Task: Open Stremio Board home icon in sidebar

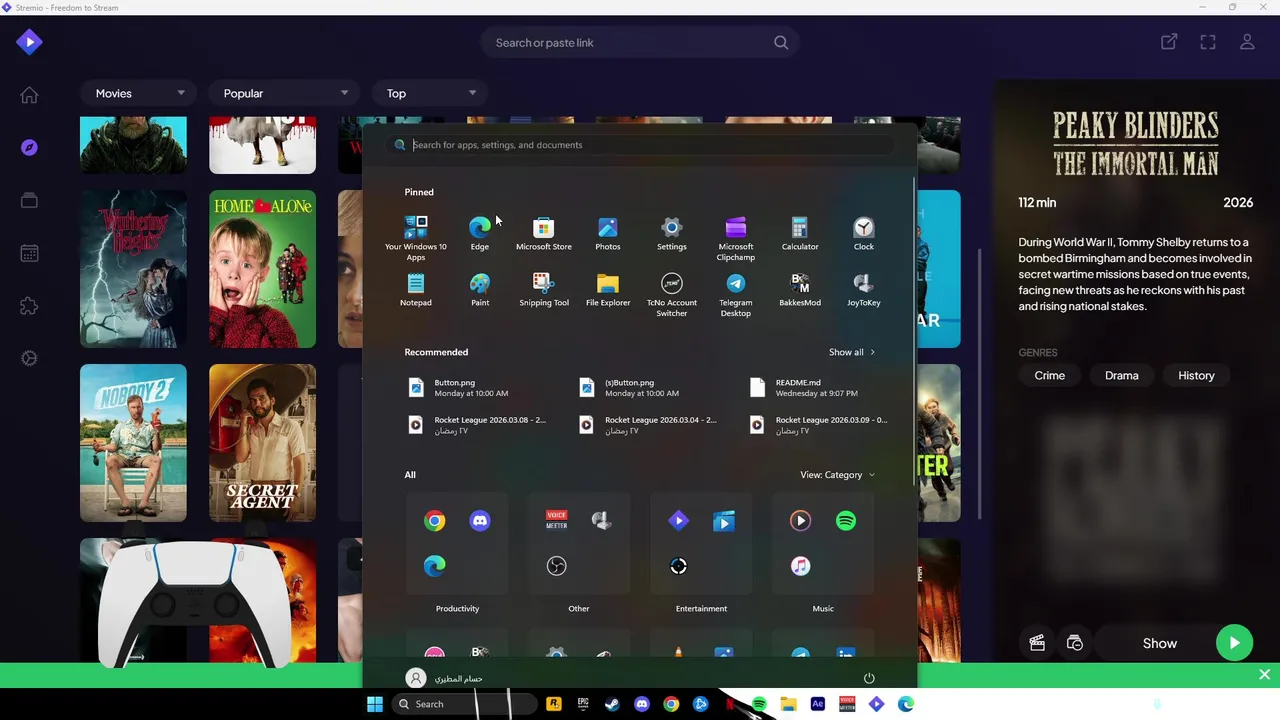Action: (x=29, y=95)
